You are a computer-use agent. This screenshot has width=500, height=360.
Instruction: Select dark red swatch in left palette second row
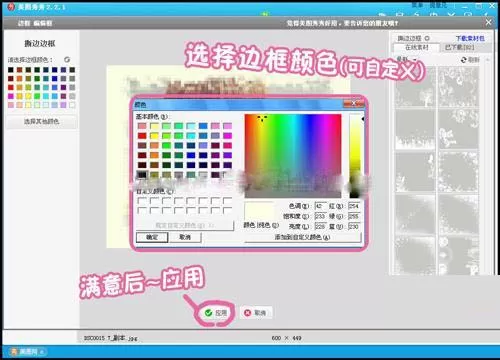coord(11,79)
